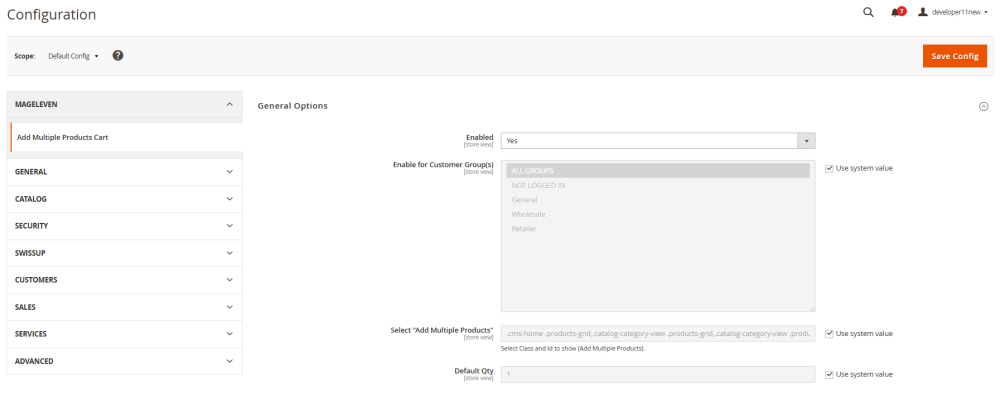Expand the SALES configuration section
This screenshot has width=1000, height=394.
pos(125,307)
